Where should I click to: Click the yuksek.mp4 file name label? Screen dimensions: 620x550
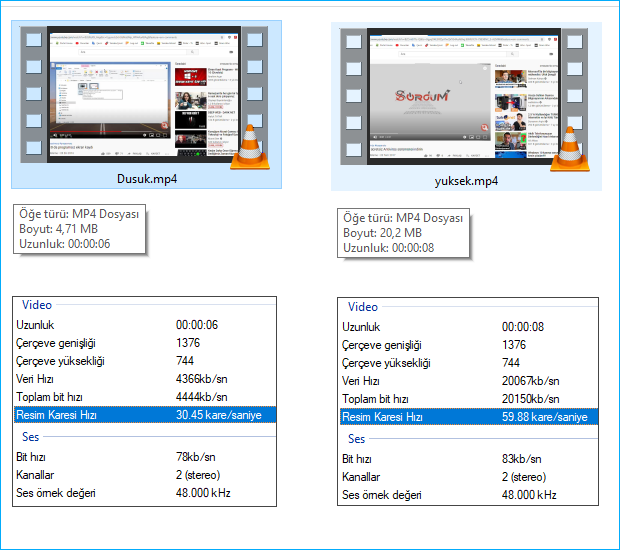[x=466, y=181]
